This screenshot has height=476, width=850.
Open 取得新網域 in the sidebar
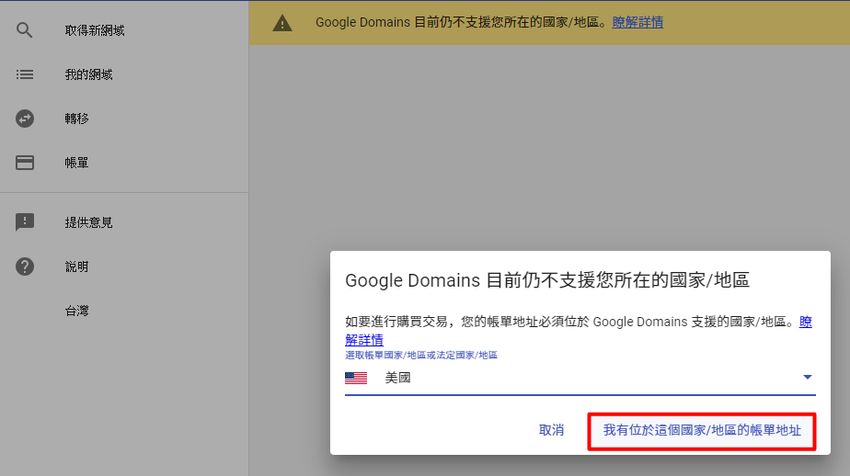tap(94, 30)
